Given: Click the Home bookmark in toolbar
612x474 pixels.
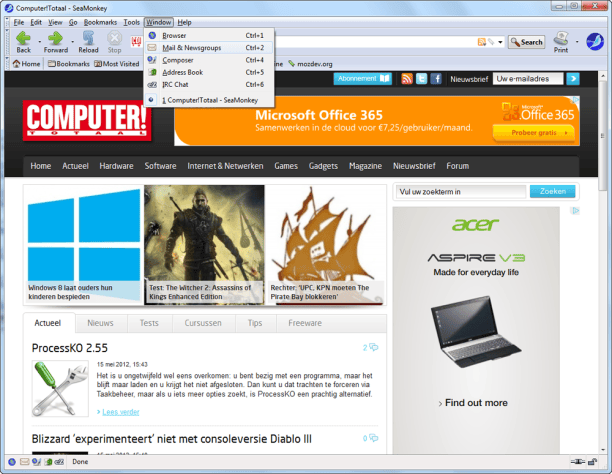Looking at the screenshot, I should click(26, 64).
